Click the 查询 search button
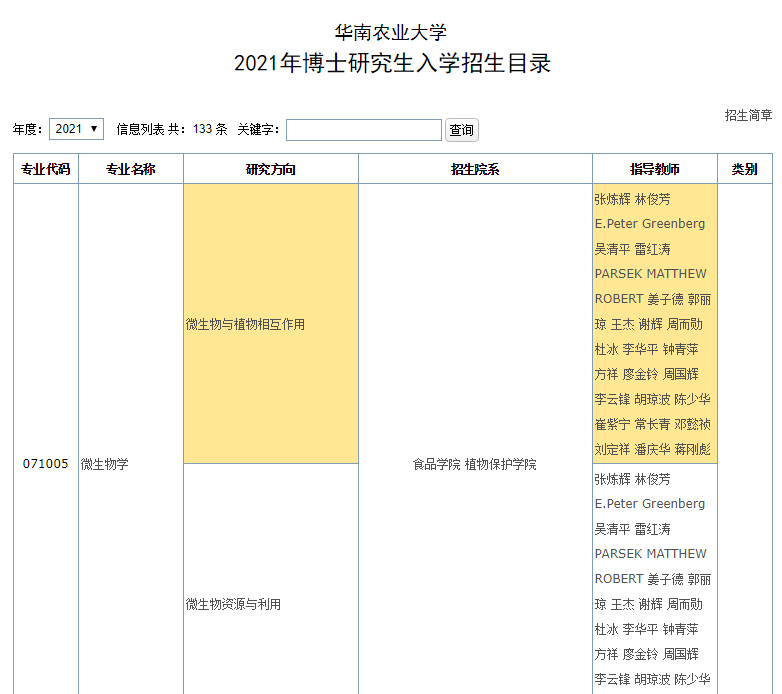 (461, 130)
